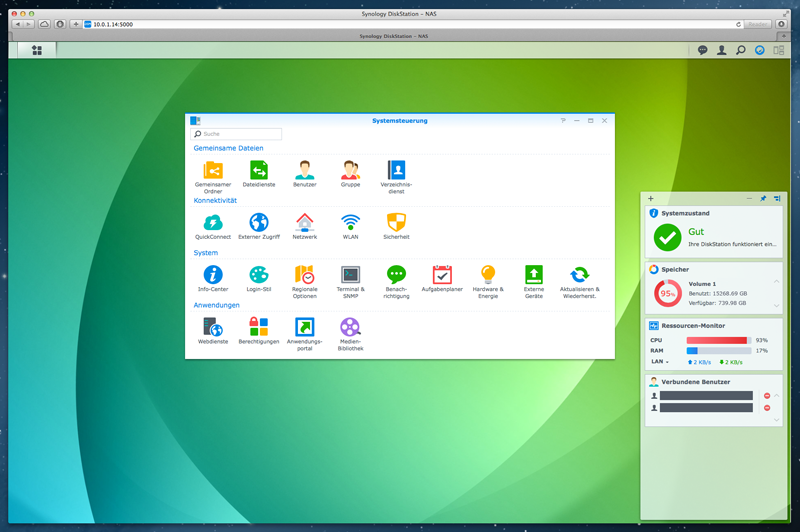Click the Gemeinsame Dateien section heading

(228, 148)
